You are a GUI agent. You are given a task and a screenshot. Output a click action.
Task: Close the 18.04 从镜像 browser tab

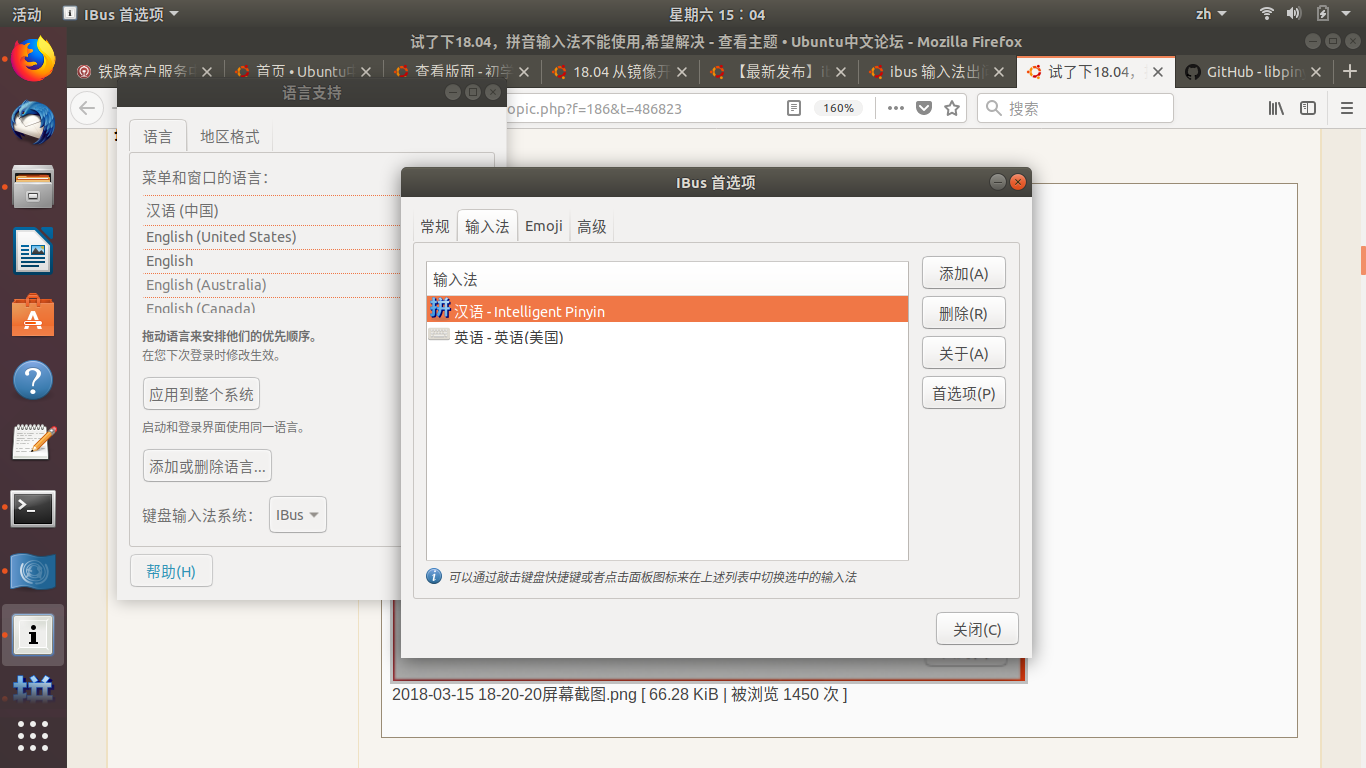pyautogui.click(x=682, y=72)
